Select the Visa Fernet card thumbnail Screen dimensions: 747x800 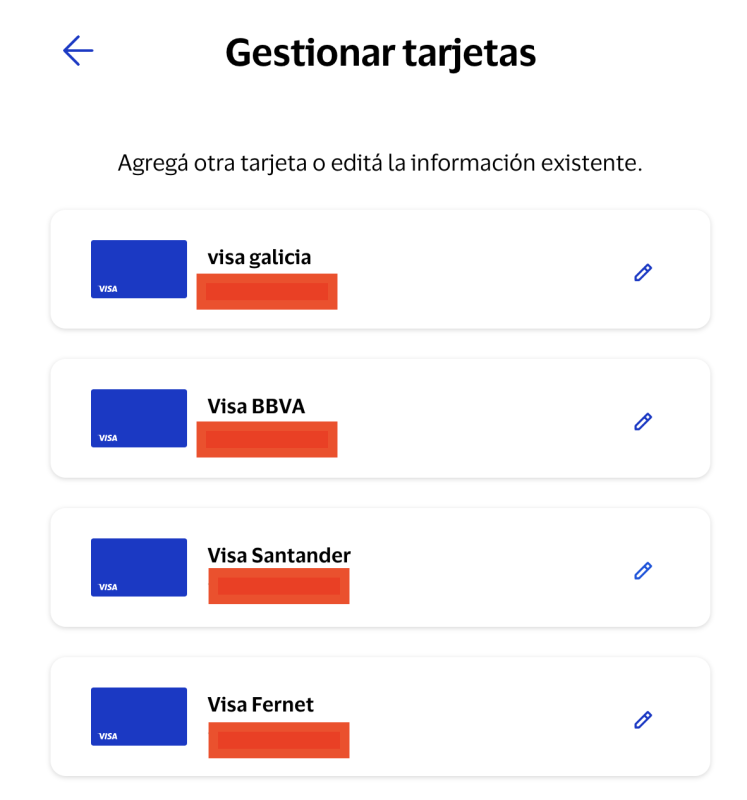(x=139, y=716)
